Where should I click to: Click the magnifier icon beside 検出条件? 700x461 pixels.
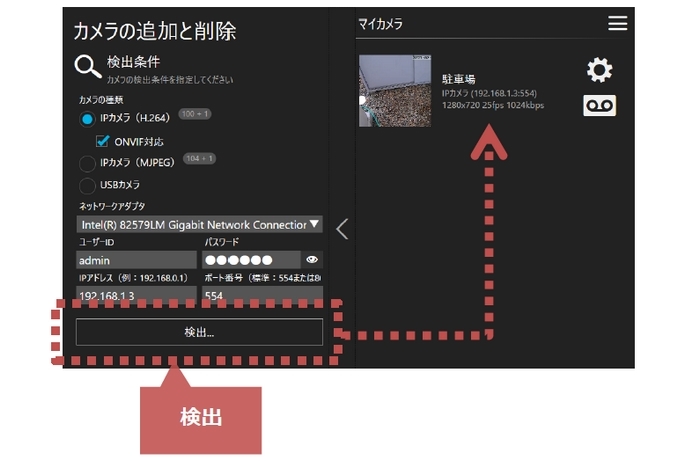87,67
